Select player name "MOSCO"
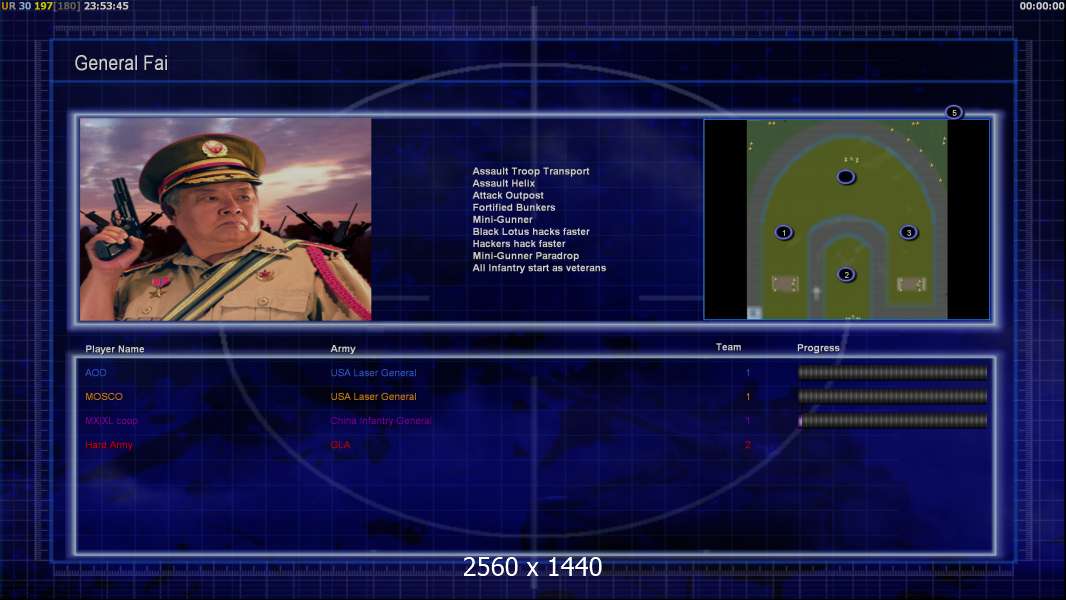Viewport: 1066px width, 600px height. point(104,396)
